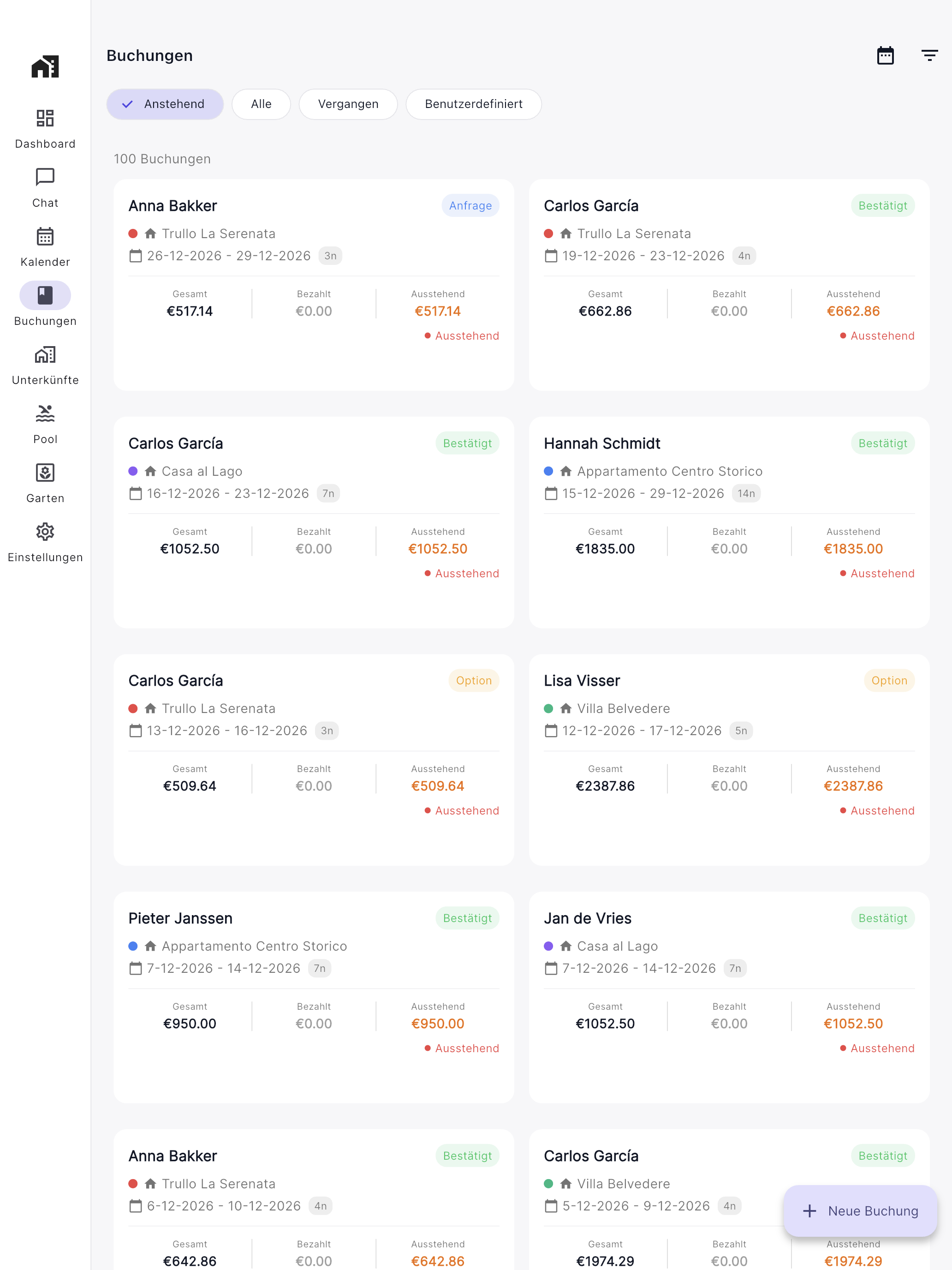Click the calendar icon in Jan de Vries' card
The width and height of the screenshot is (952, 1270).
pyautogui.click(x=551, y=968)
